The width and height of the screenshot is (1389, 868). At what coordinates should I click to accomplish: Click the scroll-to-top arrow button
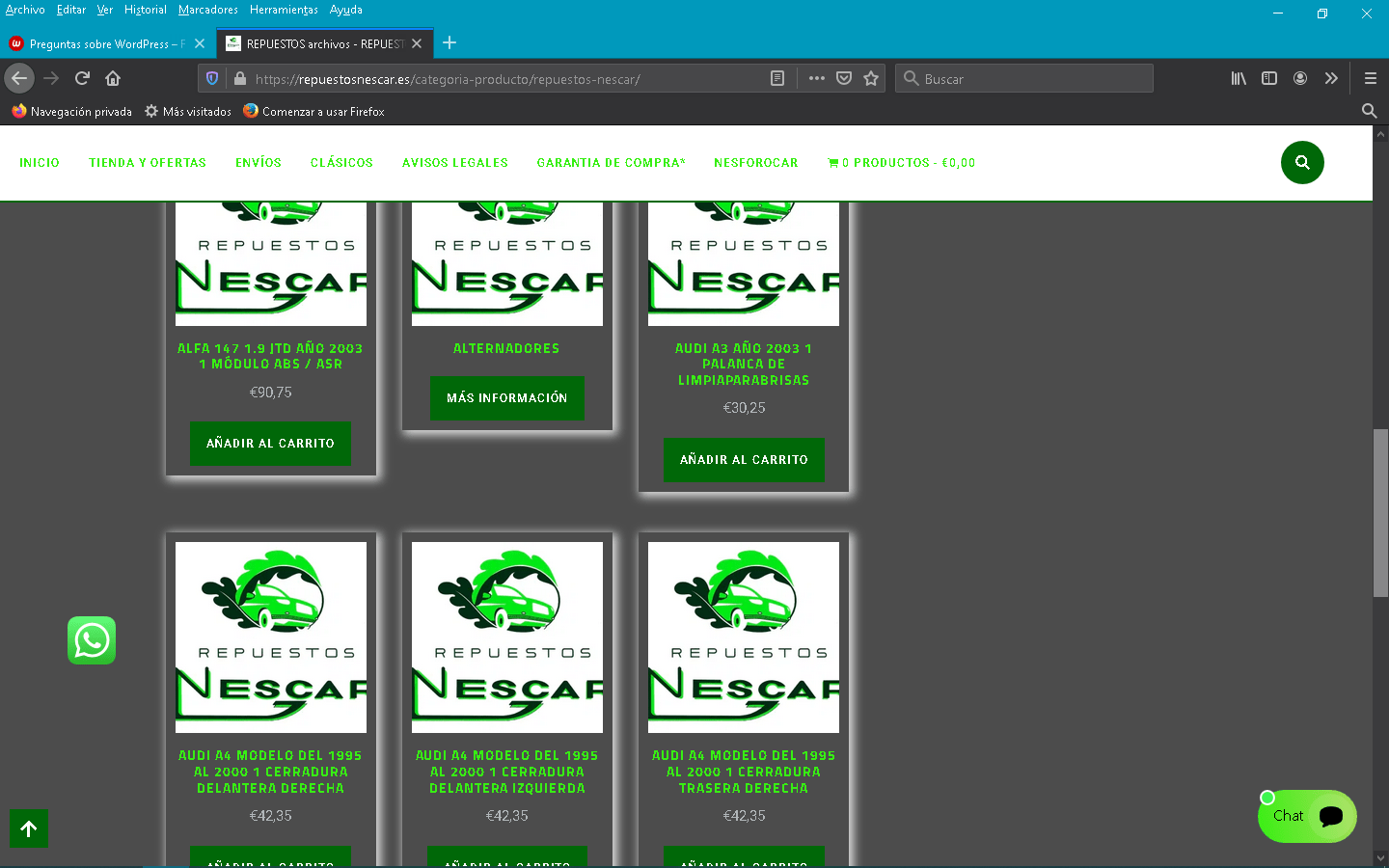(x=29, y=828)
